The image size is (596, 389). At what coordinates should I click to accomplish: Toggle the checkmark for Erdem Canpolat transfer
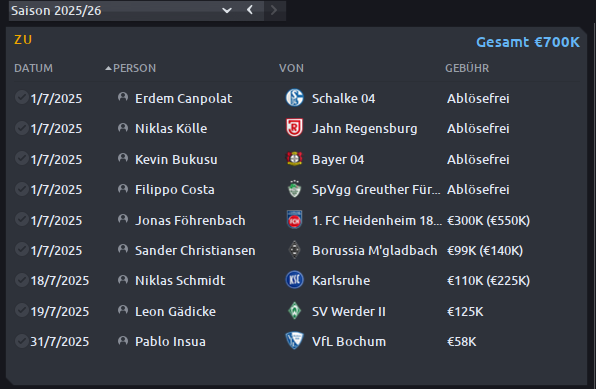coord(22,97)
